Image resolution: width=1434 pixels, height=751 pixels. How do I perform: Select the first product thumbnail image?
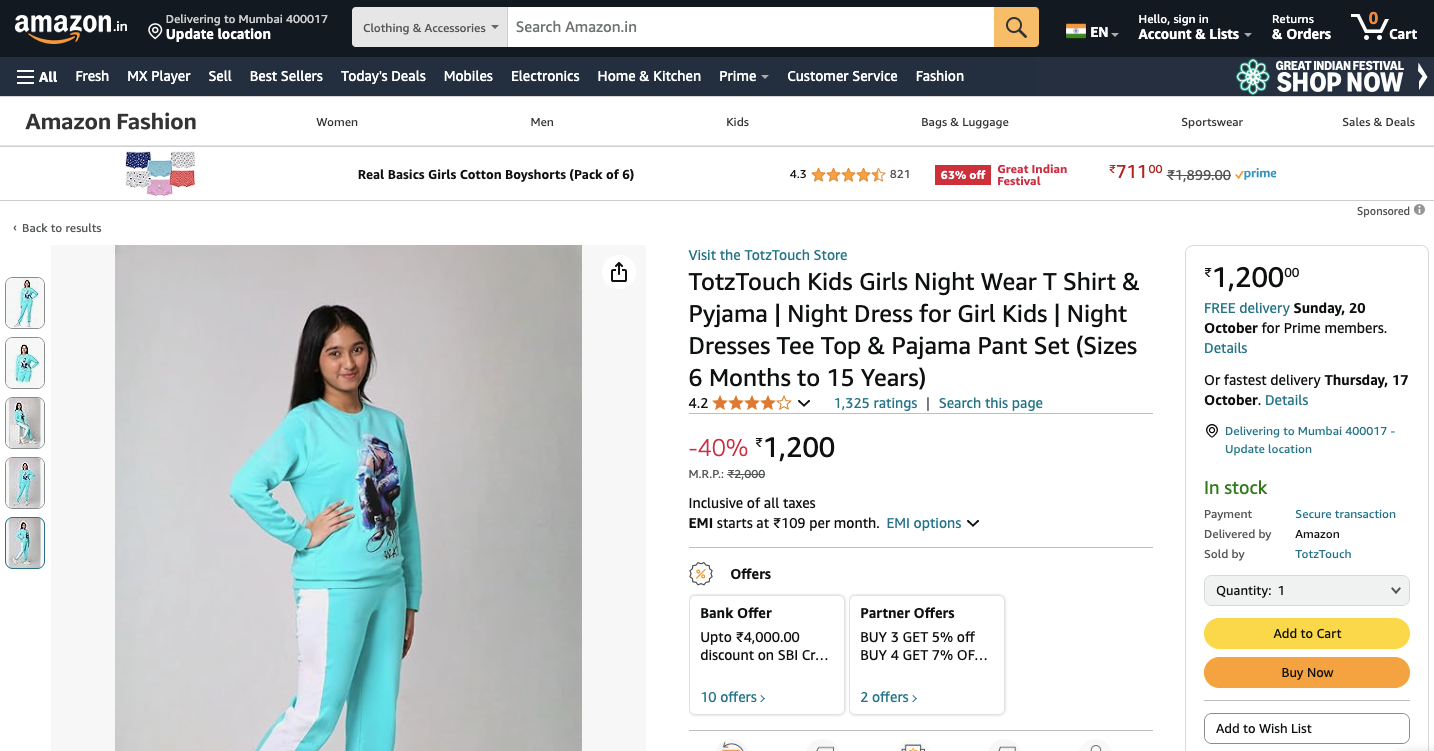[x=25, y=303]
